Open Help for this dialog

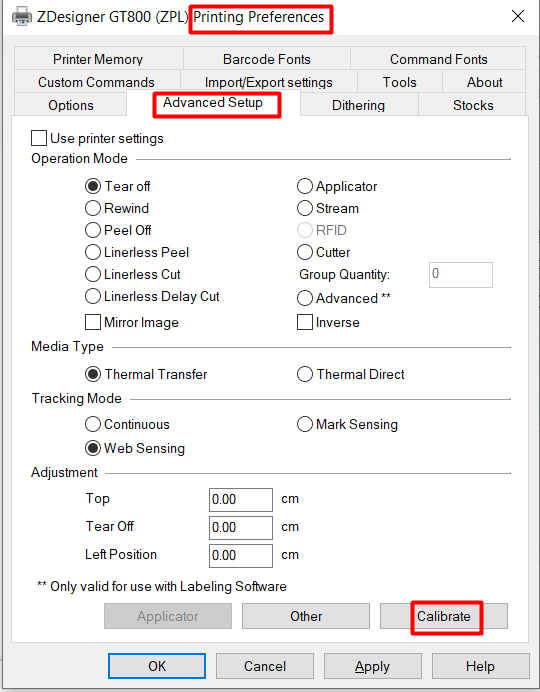click(480, 666)
